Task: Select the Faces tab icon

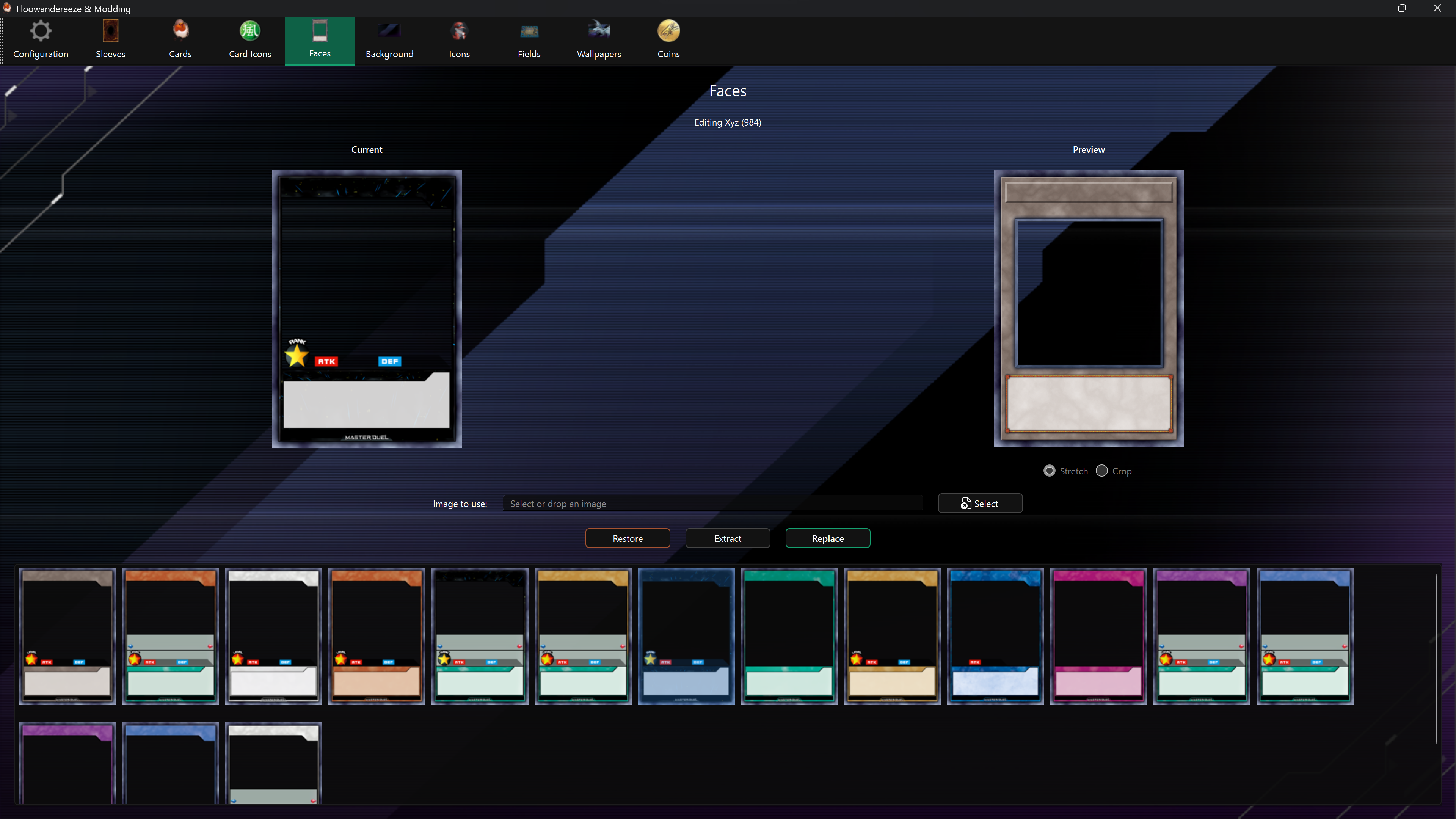Action: (320, 31)
